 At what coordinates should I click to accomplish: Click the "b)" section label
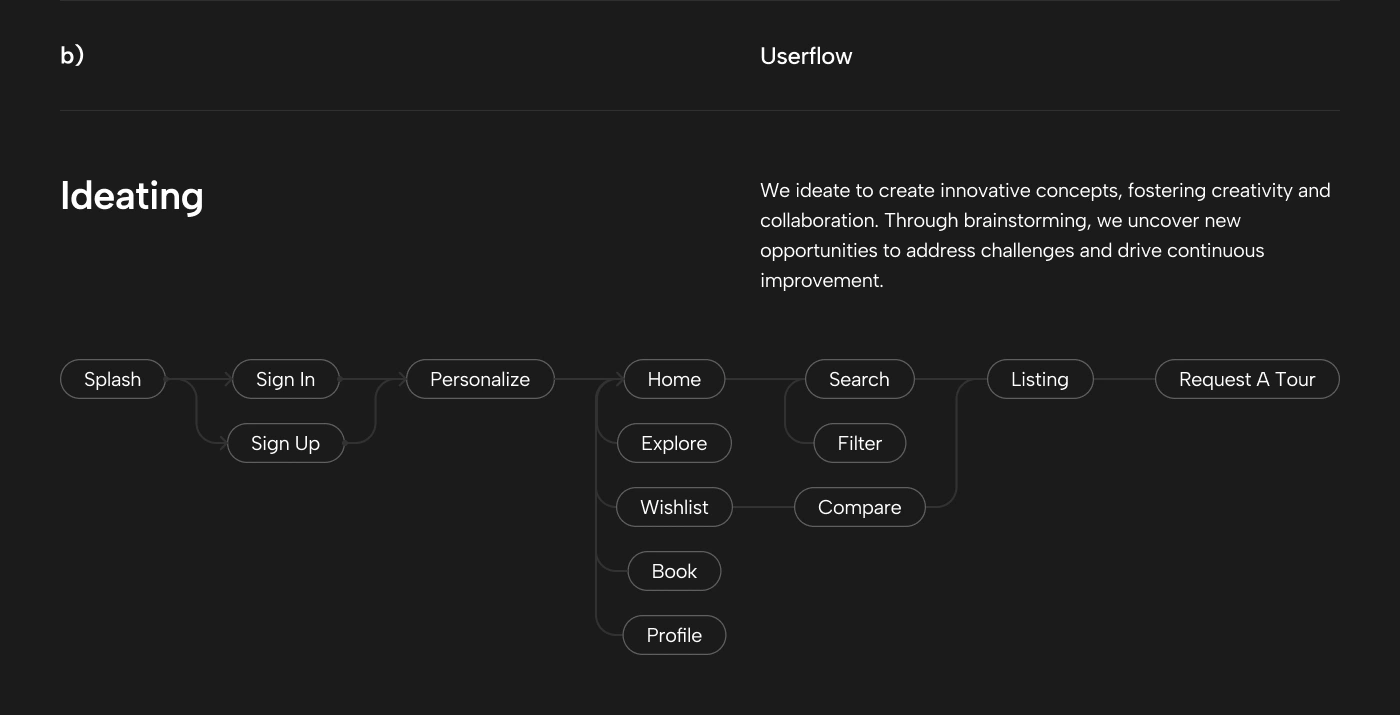tap(72, 56)
